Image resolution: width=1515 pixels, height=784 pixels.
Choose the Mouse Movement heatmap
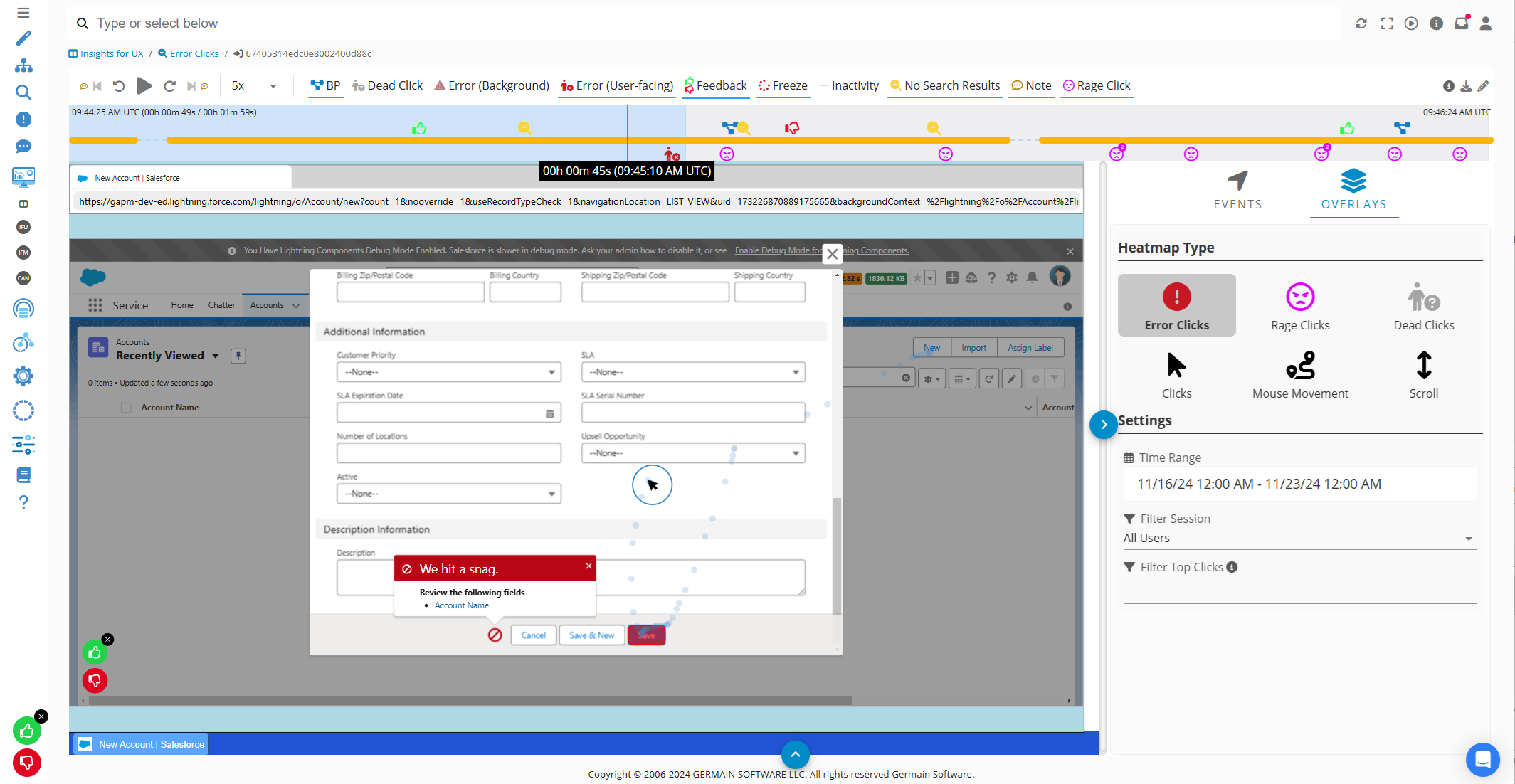click(x=1299, y=374)
